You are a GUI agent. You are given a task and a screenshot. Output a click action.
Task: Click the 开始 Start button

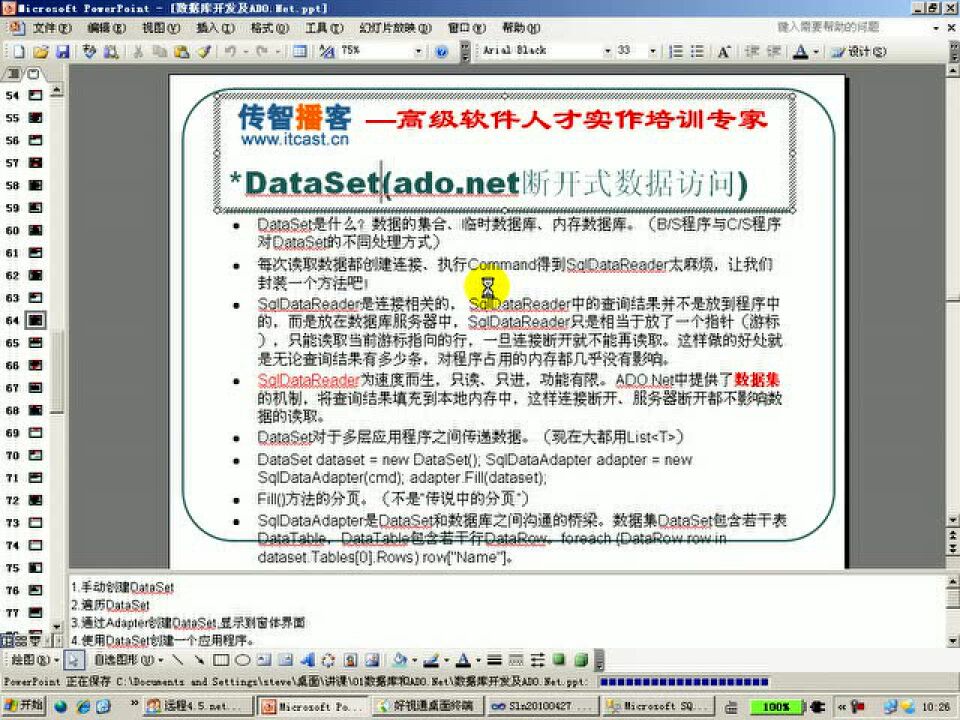pos(24,706)
